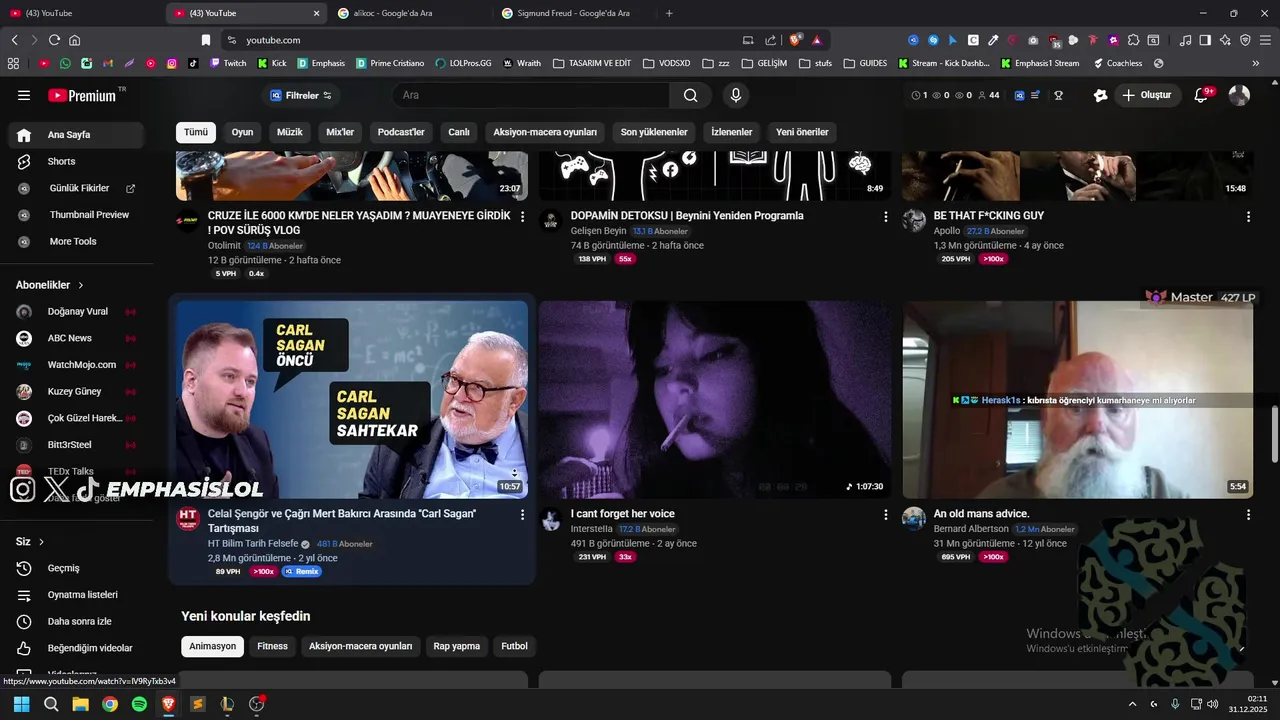1280x720 pixels.
Task: Play the An old mans advice thumbnail
Action: pos(1078,399)
